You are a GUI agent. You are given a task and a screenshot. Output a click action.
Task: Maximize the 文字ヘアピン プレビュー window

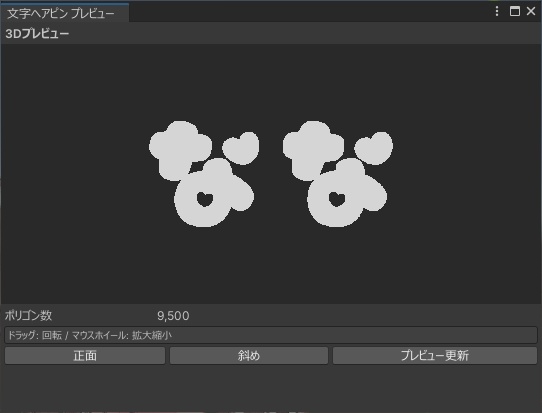click(x=515, y=11)
